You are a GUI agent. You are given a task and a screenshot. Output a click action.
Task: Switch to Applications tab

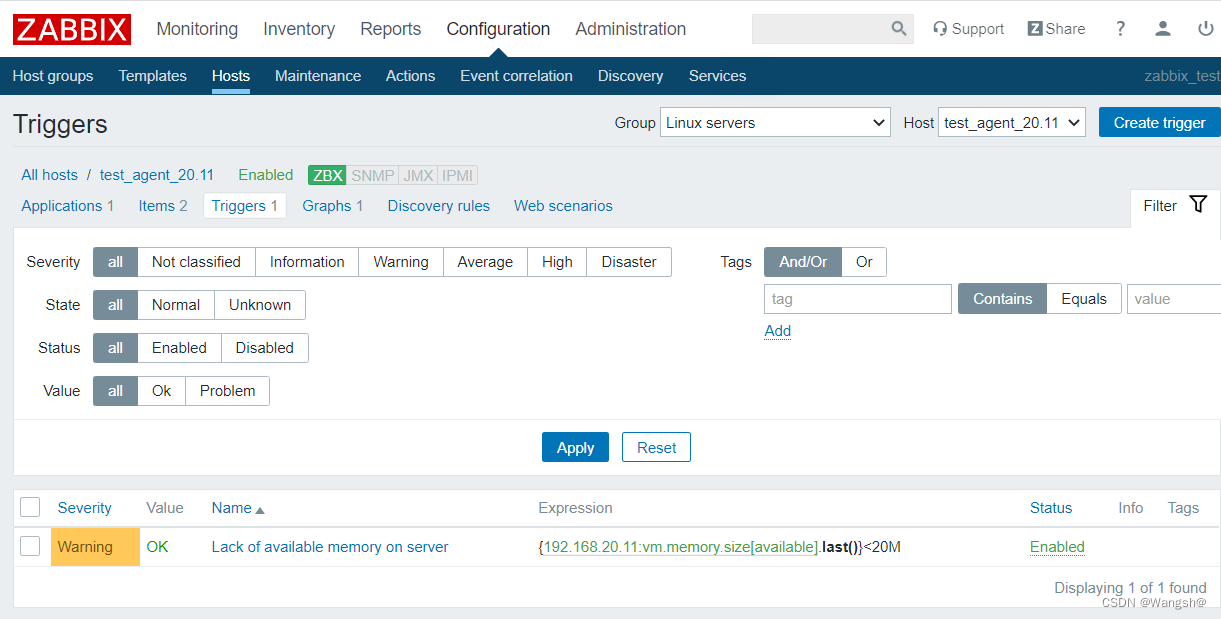pyautogui.click(x=62, y=206)
